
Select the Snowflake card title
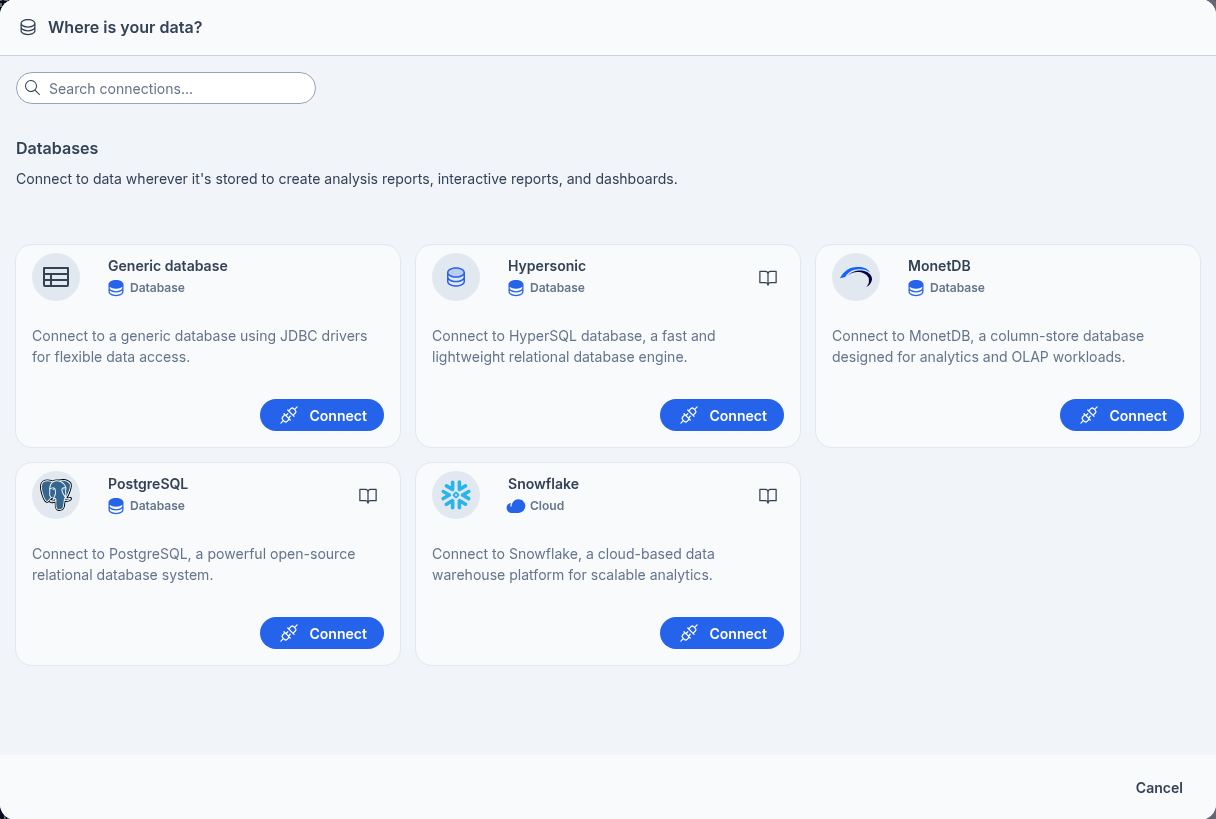coord(543,484)
